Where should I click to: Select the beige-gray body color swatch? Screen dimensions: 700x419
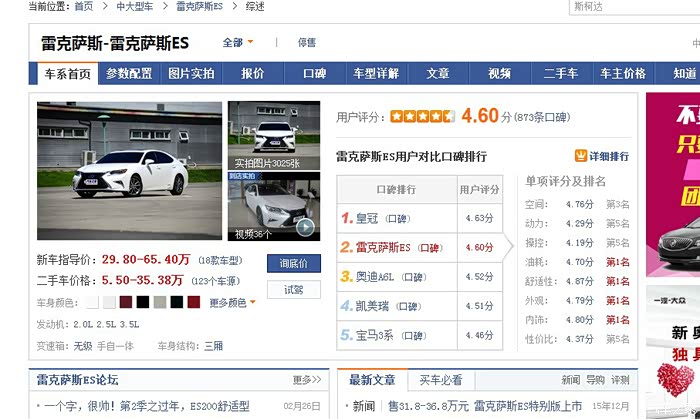coord(160,303)
